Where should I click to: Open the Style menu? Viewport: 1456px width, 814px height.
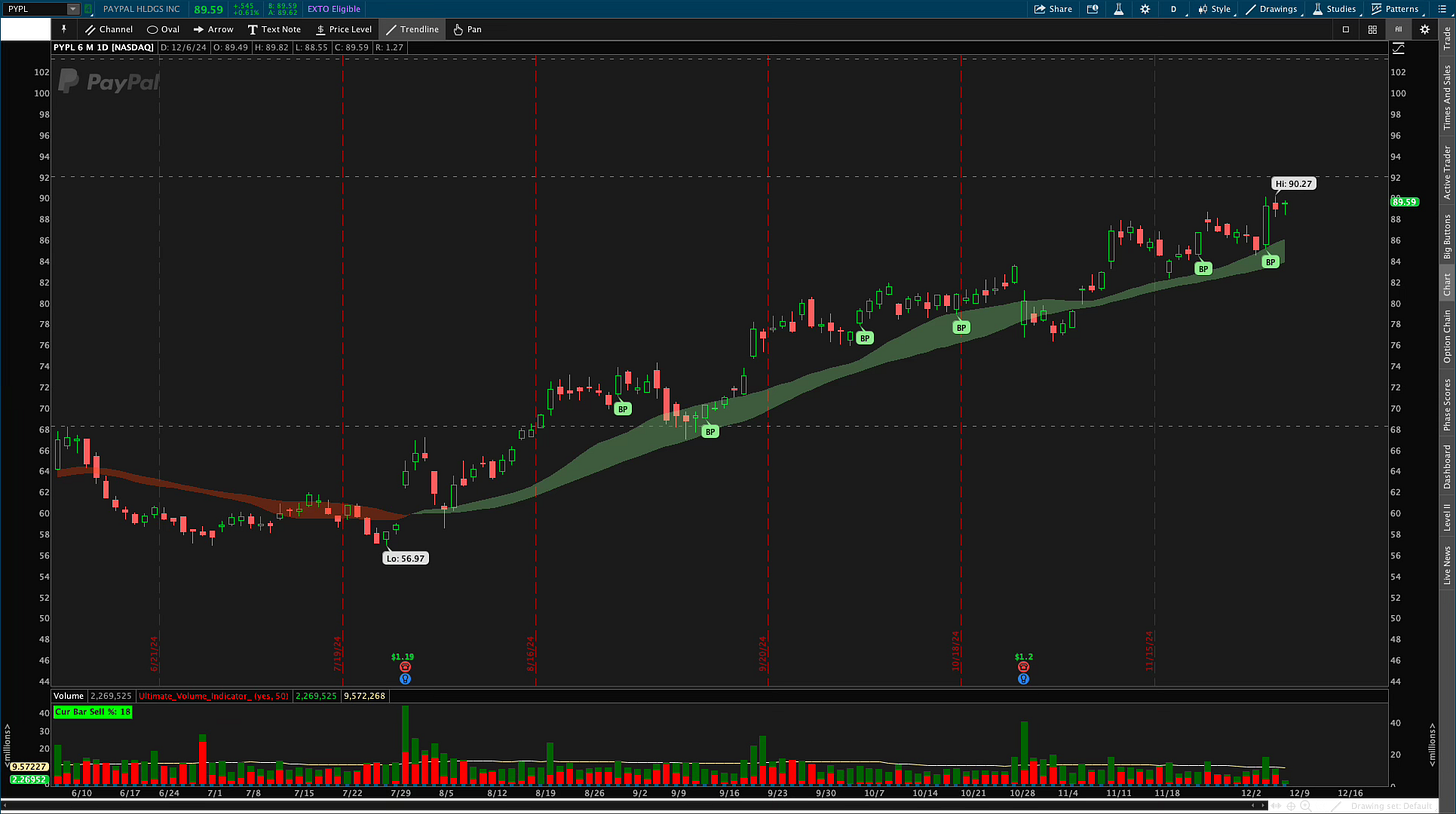pyautogui.click(x=1214, y=9)
